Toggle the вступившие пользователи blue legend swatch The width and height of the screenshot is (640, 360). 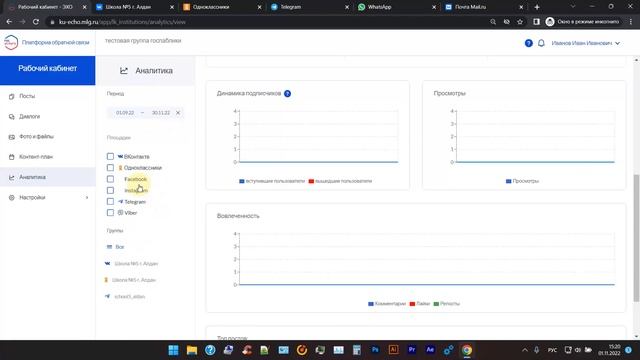pyautogui.click(x=242, y=181)
